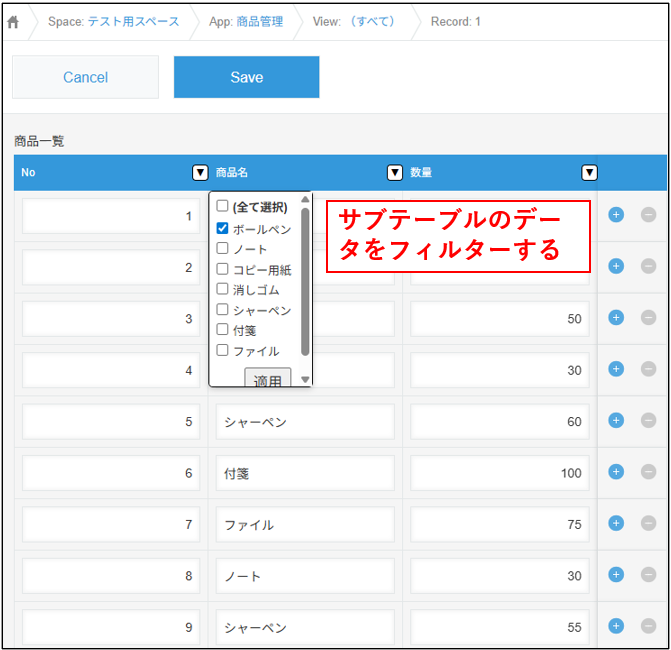Click the Cancel button
The height and width of the screenshot is (650, 671).
[85, 77]
